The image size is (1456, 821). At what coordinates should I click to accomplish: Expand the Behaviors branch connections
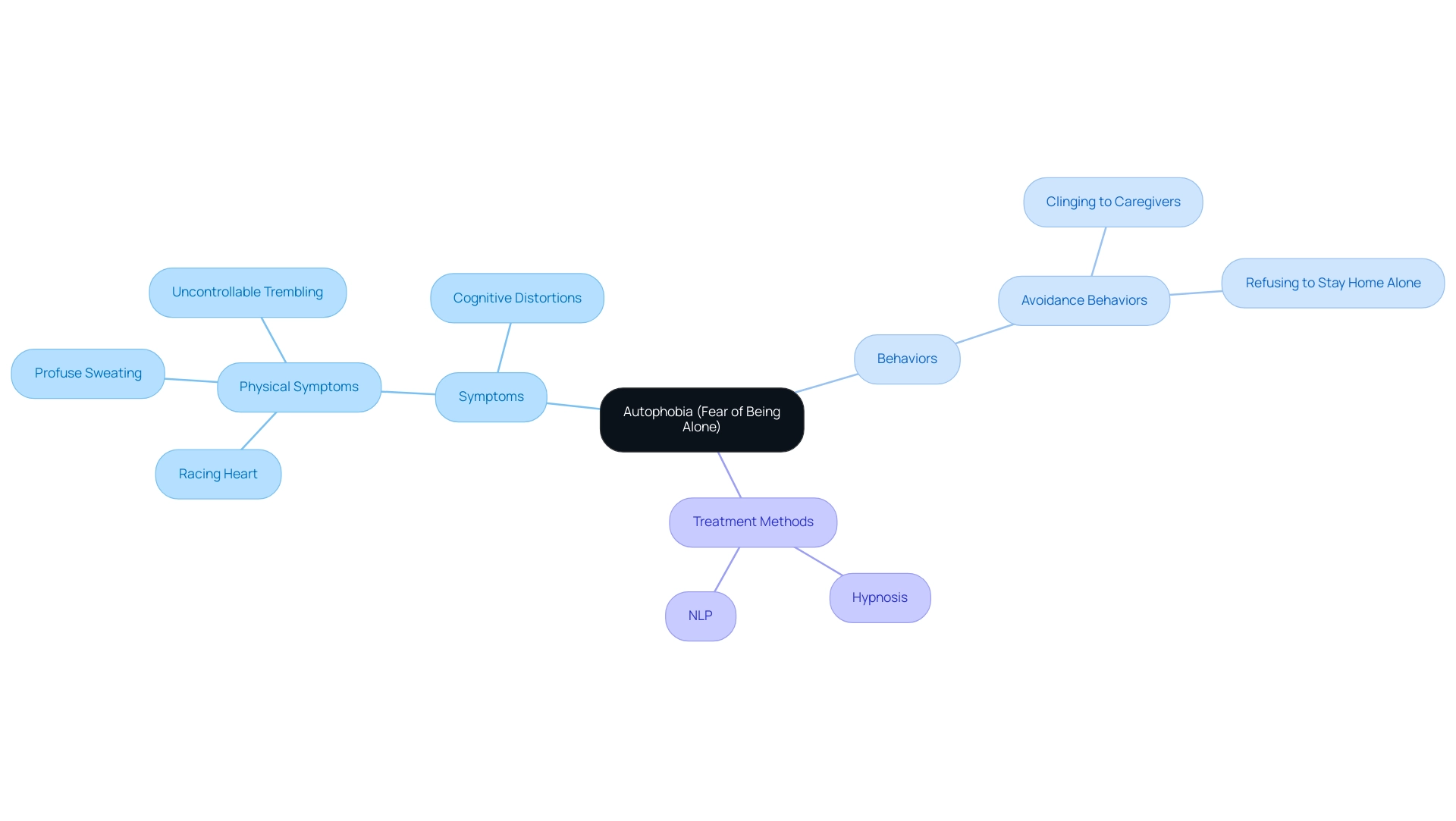coord(906,358)
